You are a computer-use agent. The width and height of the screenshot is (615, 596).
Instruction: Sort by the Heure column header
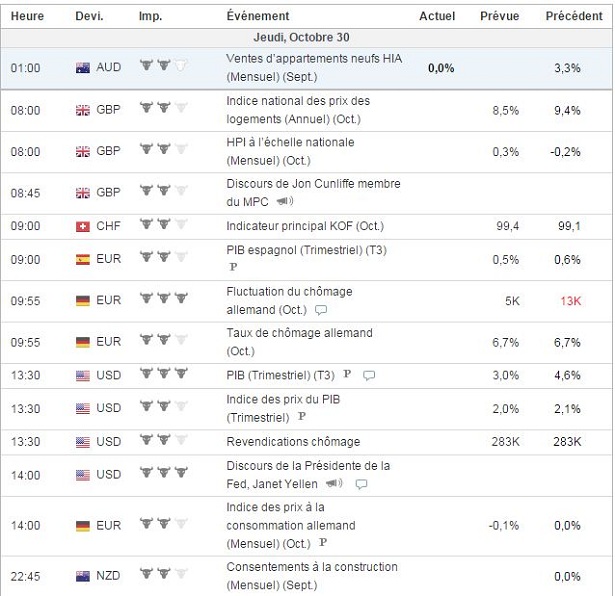coord(27,16)
